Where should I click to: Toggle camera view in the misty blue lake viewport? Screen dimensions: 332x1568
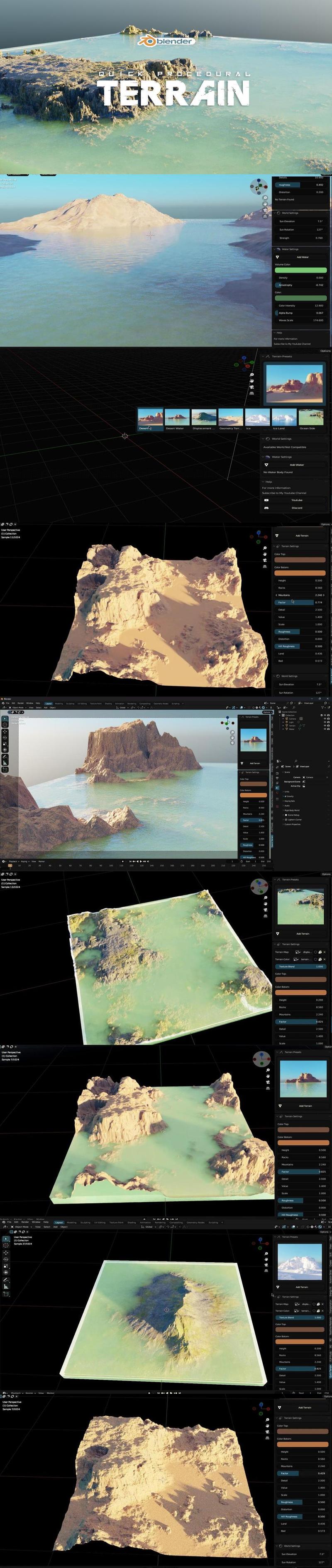pyautogui.click(x=265, y=210)
